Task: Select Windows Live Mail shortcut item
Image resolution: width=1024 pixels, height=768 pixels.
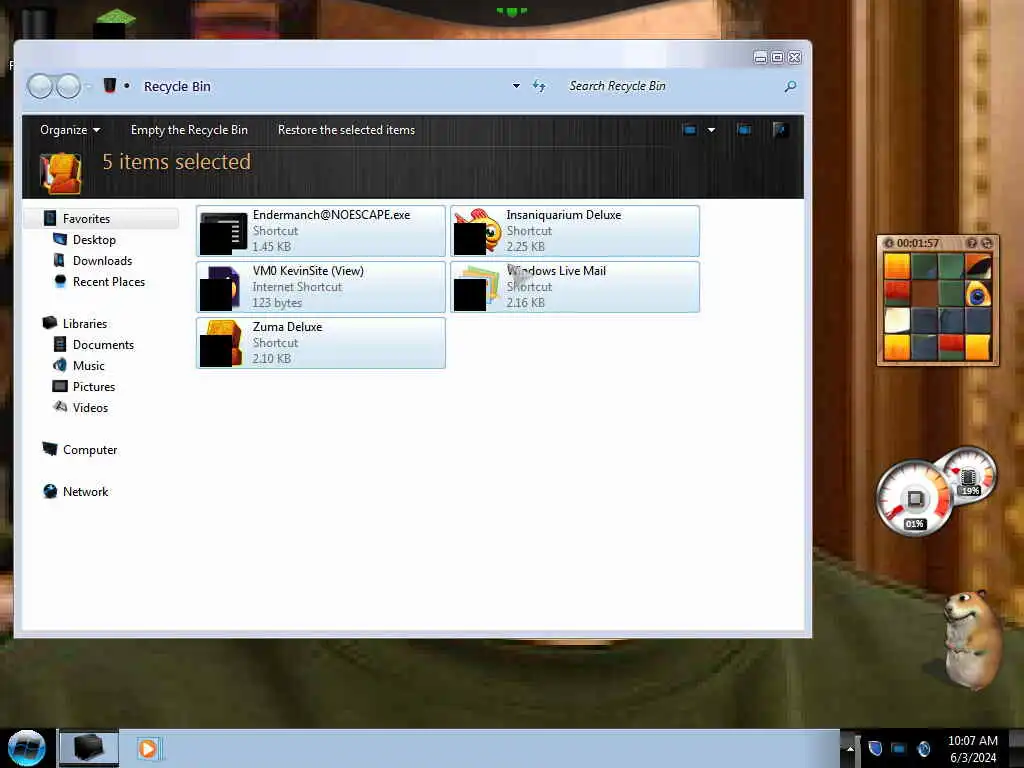Action: (575, 287)
